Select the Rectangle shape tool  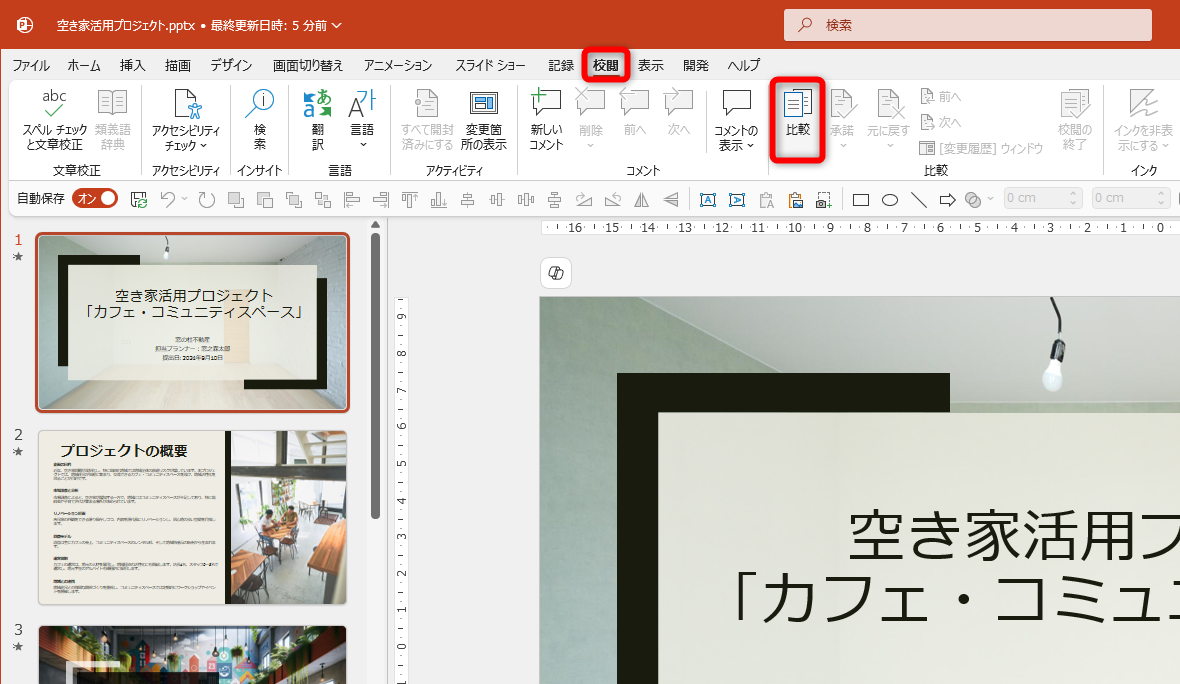coord(861,199)
